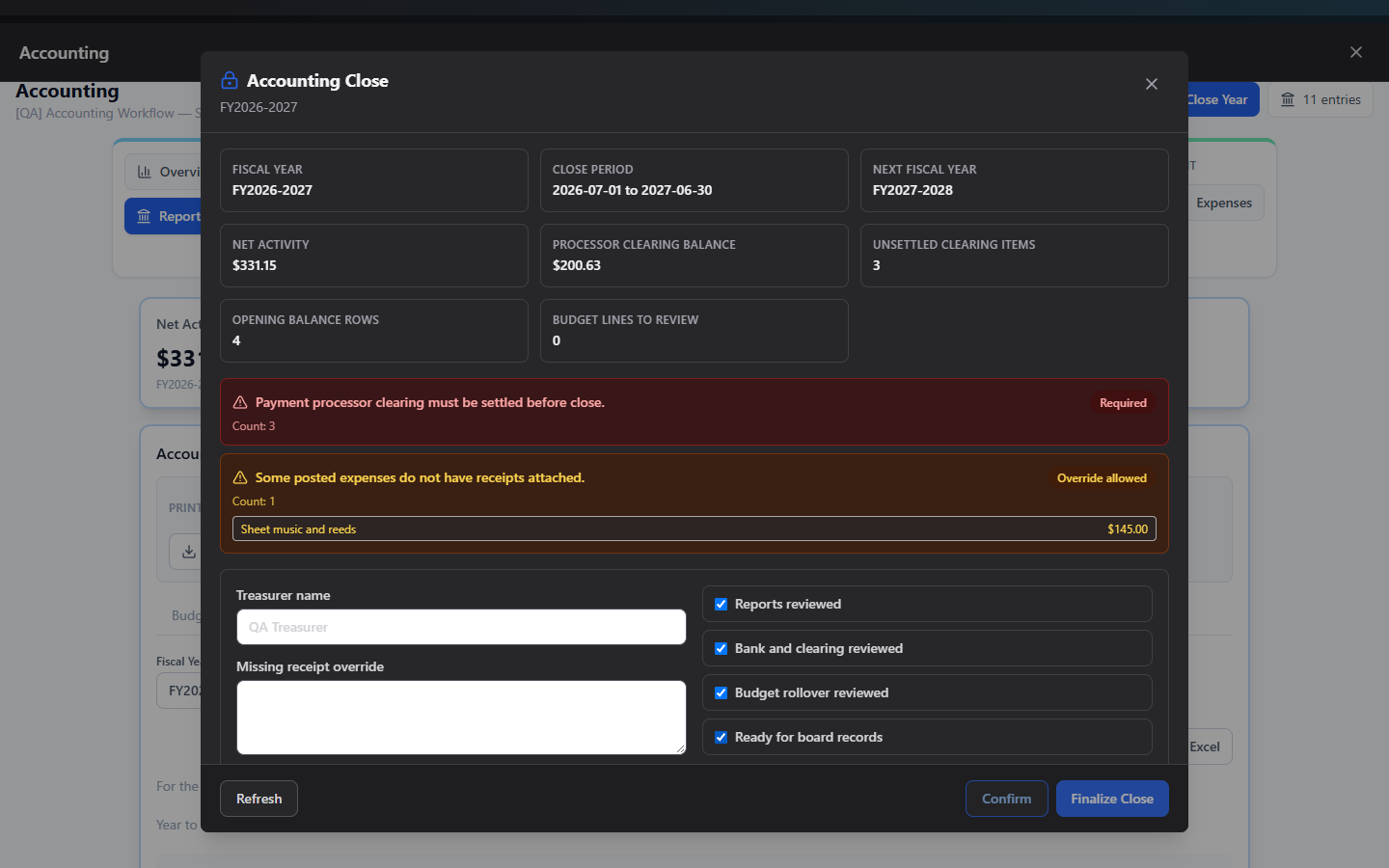Click the Opening Balance Rows value 4

tap(236, 340)
